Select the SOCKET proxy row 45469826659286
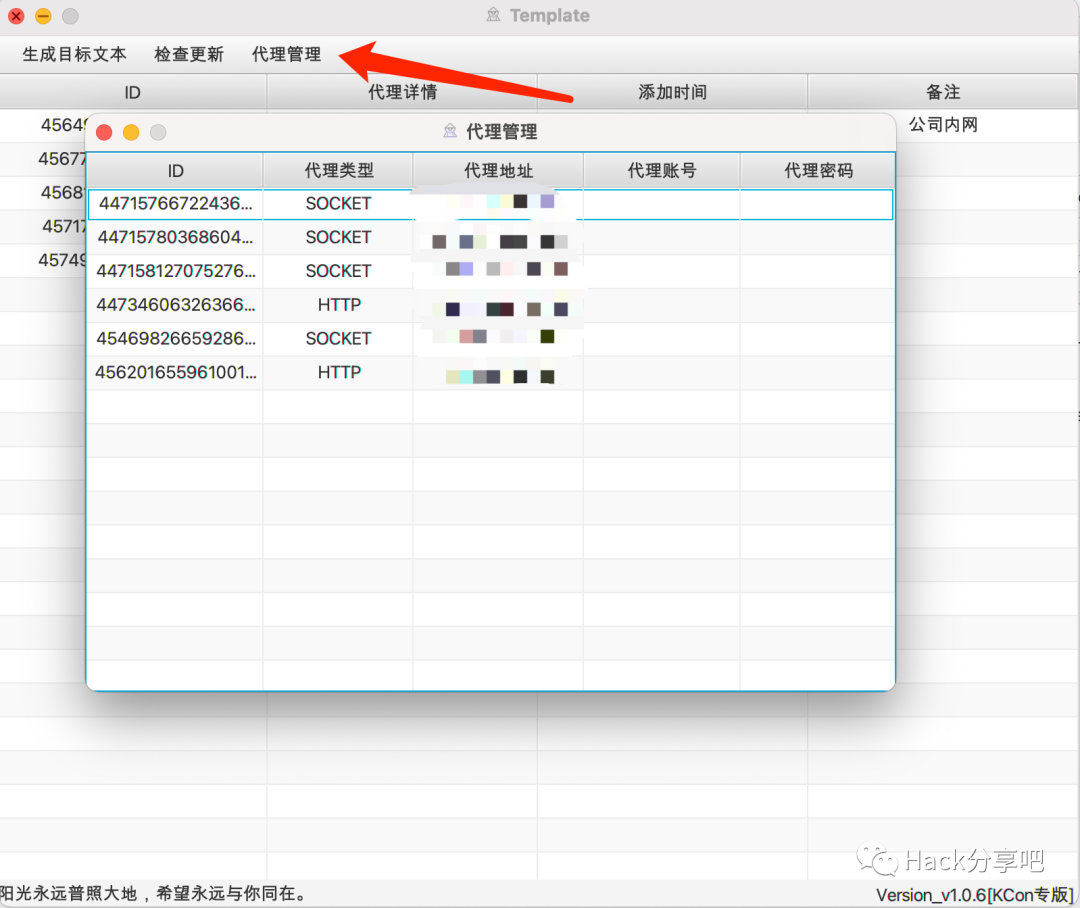 pyautogui.click(x=175, y=338)
